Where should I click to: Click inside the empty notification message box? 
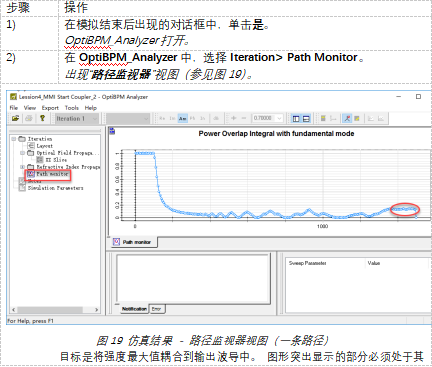[x=193, y=278]
